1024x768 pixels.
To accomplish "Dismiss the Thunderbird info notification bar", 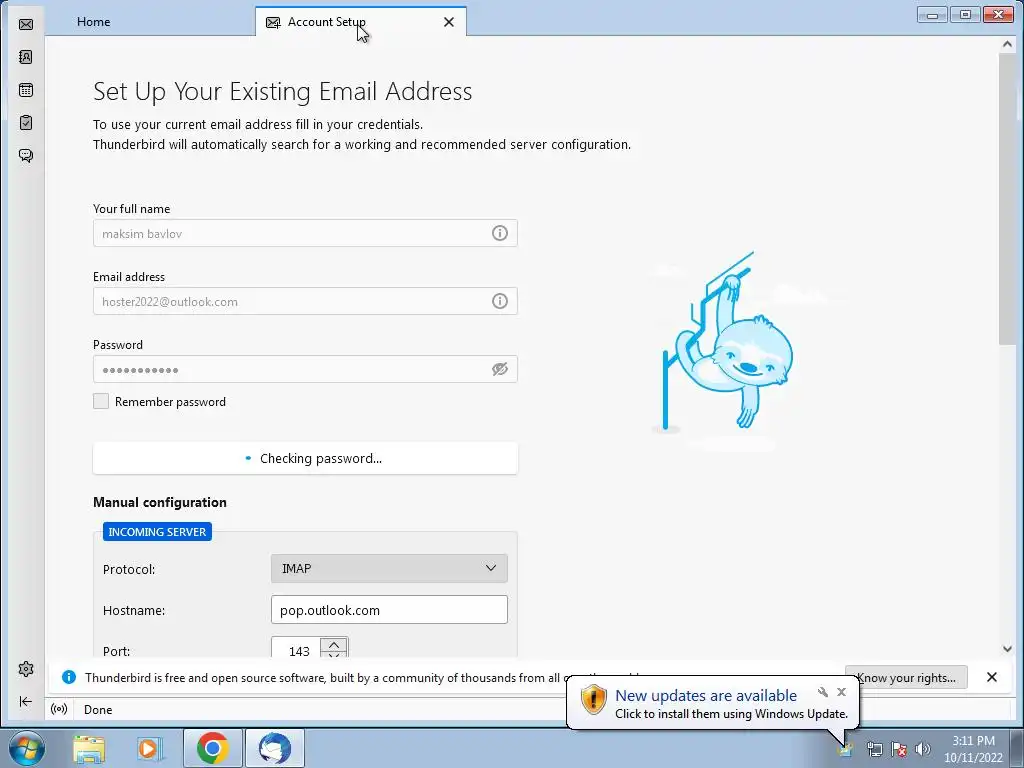I will click(x=991, y=677).
